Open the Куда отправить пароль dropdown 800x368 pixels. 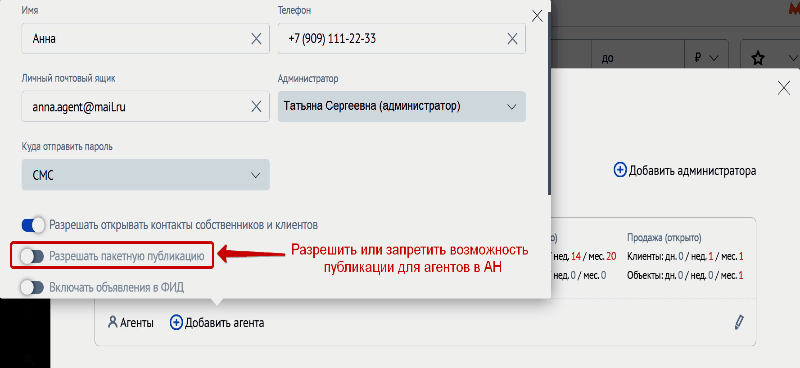[x=145, y=175]
